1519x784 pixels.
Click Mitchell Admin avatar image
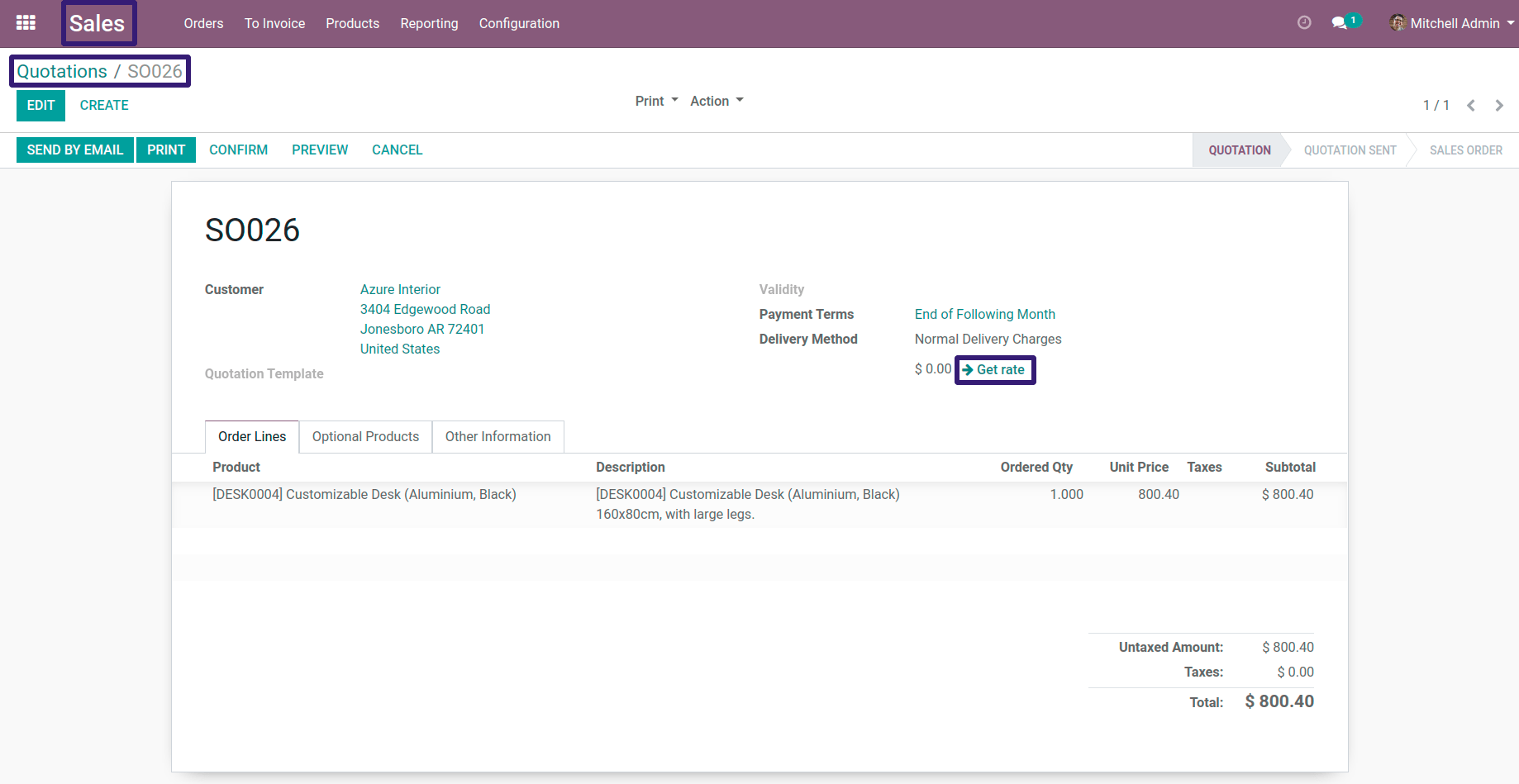click(1398, 23)
